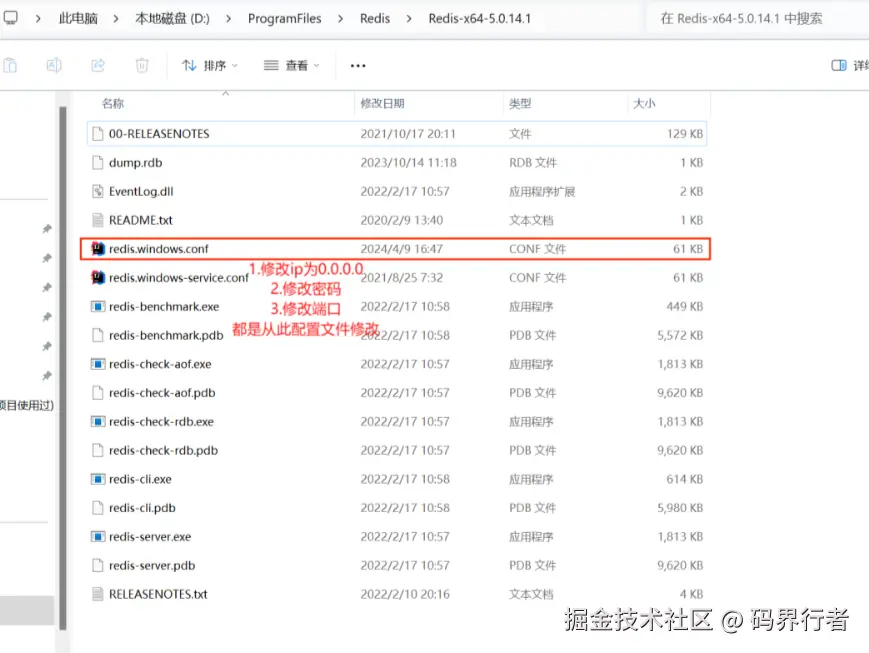The image size is (869, 653).
Task: Go to Redis folder in breadcrumb
Action: coord(375,18)
